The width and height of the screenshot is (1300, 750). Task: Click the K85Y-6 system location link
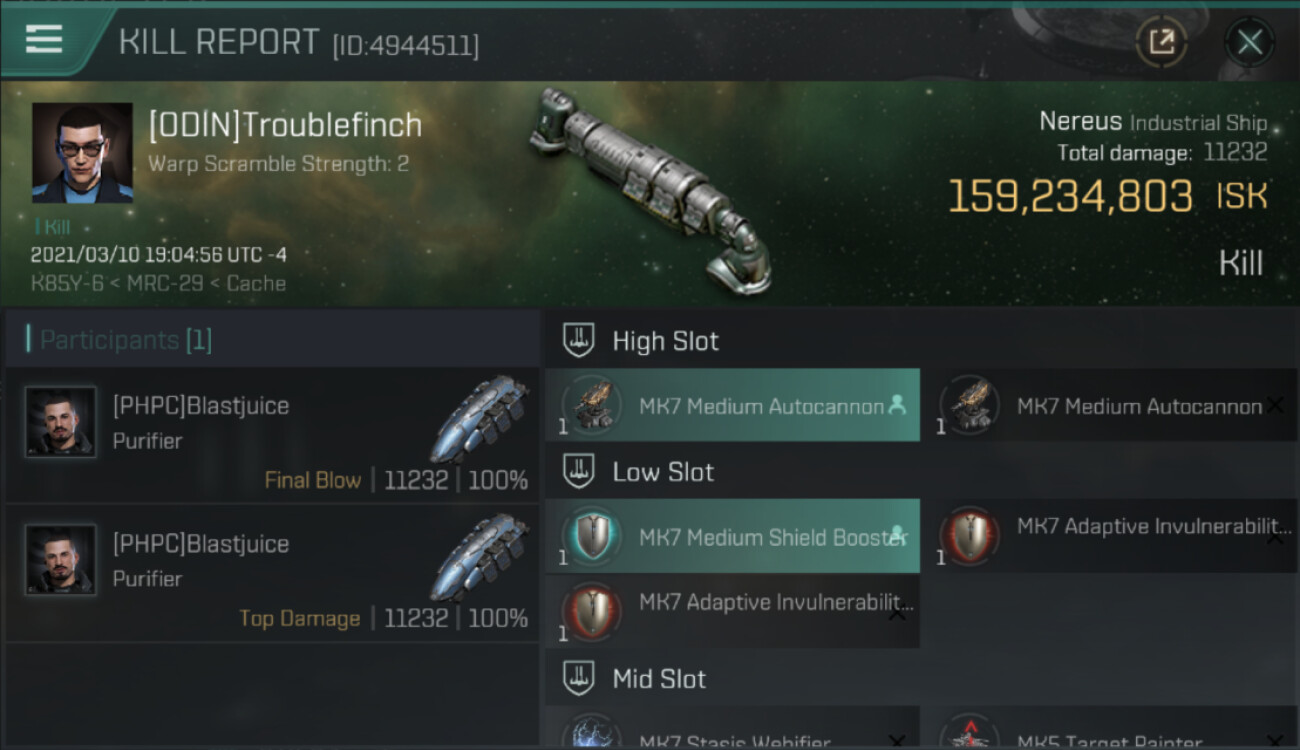tap(67, 283)
